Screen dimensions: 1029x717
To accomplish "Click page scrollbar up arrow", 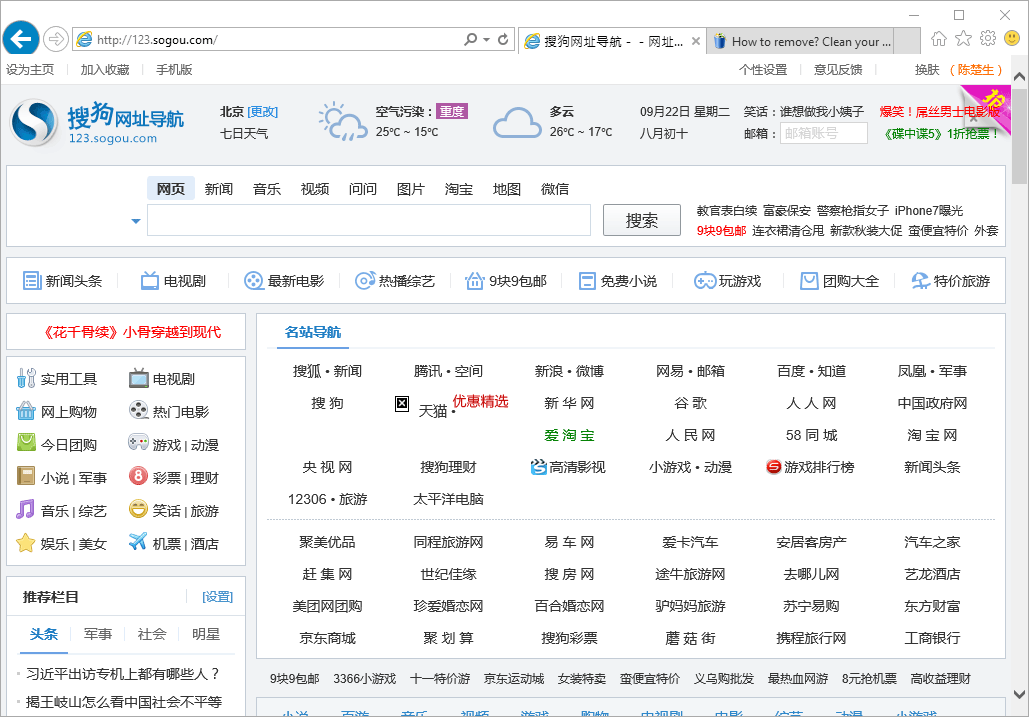I will click(x=1019, y=76).
